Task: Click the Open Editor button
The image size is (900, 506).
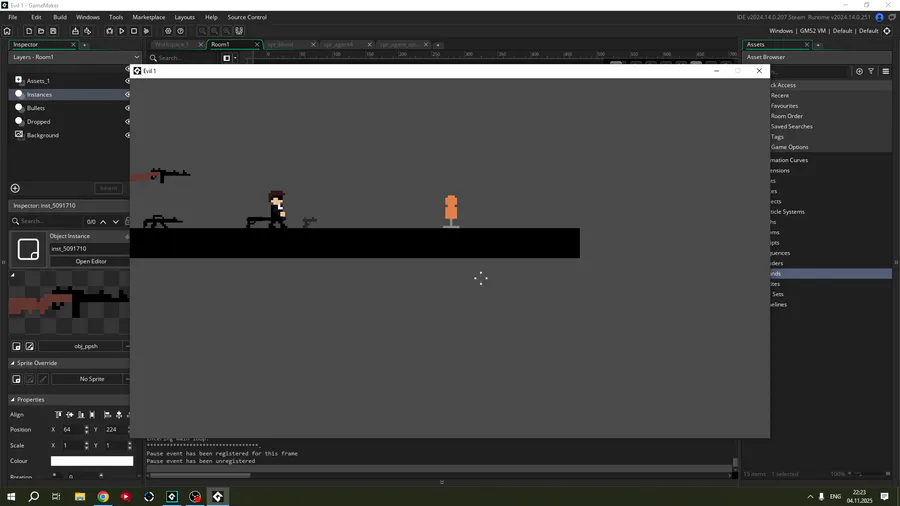Action: (x=91, y=262)
